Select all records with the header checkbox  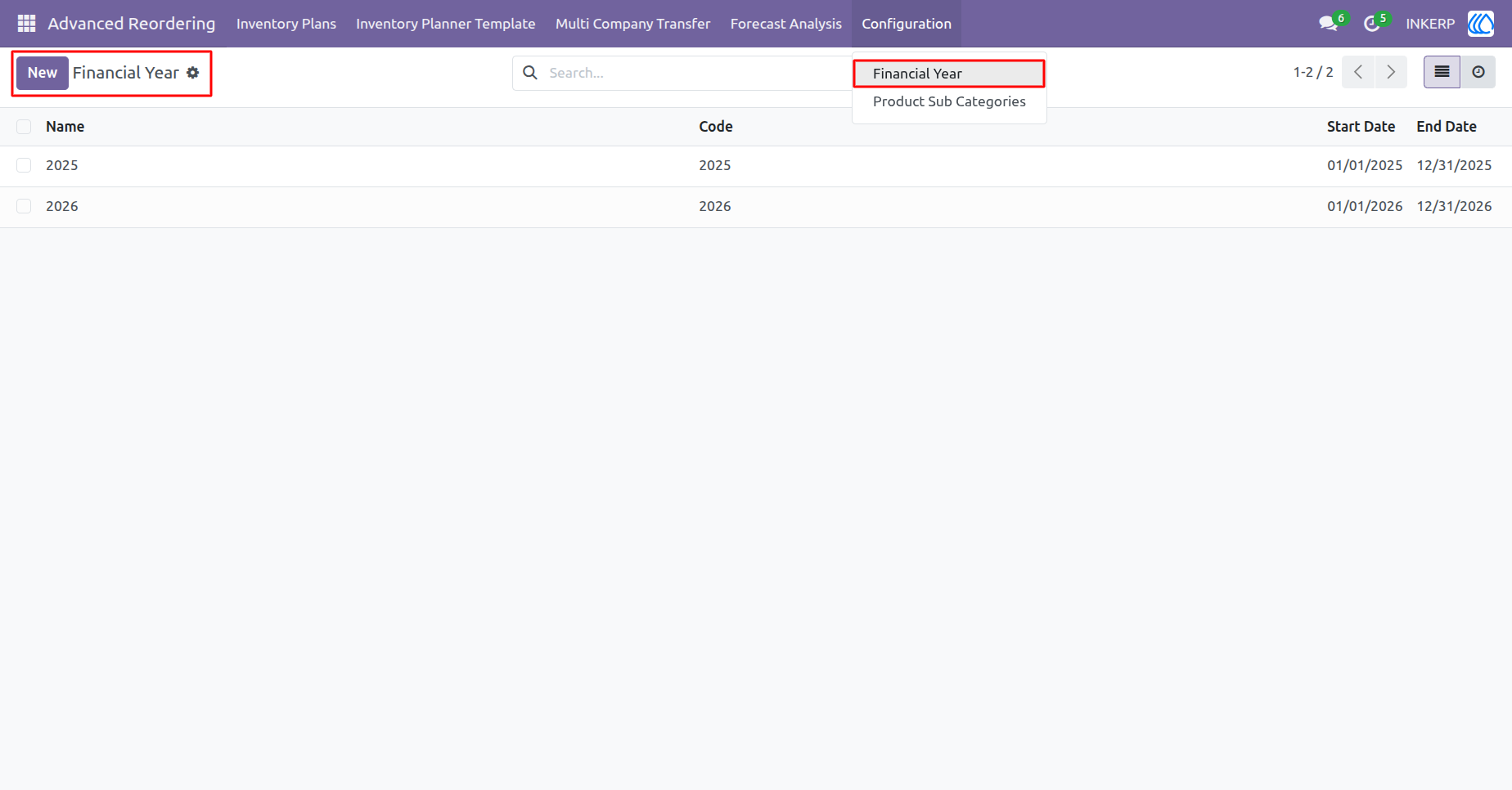24,127
